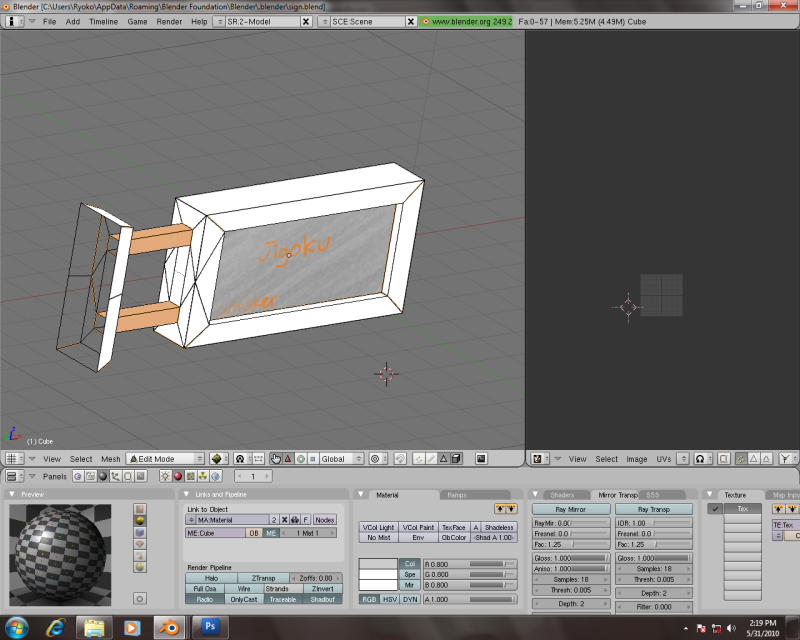Screen dimensions: 800x640
Task: Open the Mesh menu in 3D header
Action: [111, 459]
